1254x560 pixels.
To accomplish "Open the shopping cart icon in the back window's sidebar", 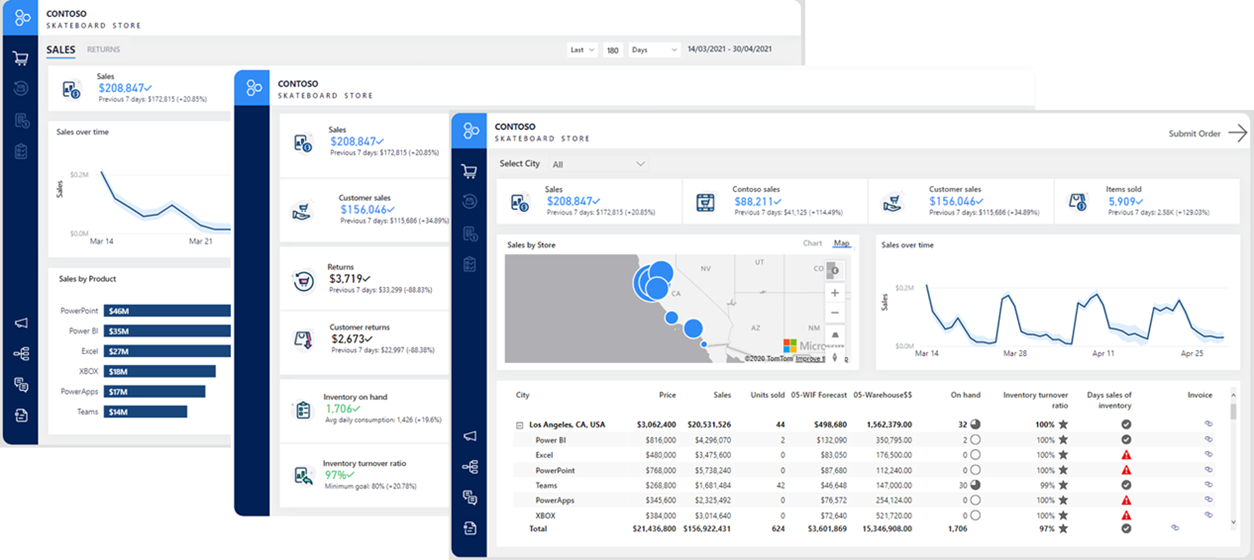I will pos(21,58).
